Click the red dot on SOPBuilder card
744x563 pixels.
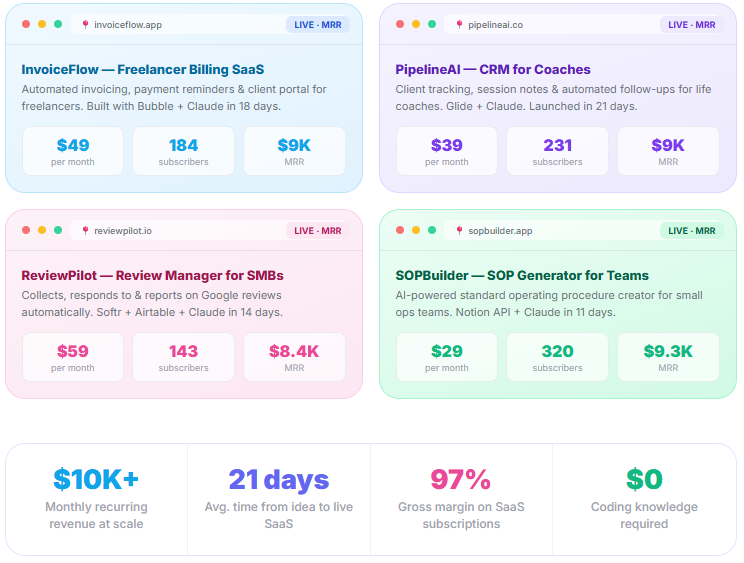[400, 230]
